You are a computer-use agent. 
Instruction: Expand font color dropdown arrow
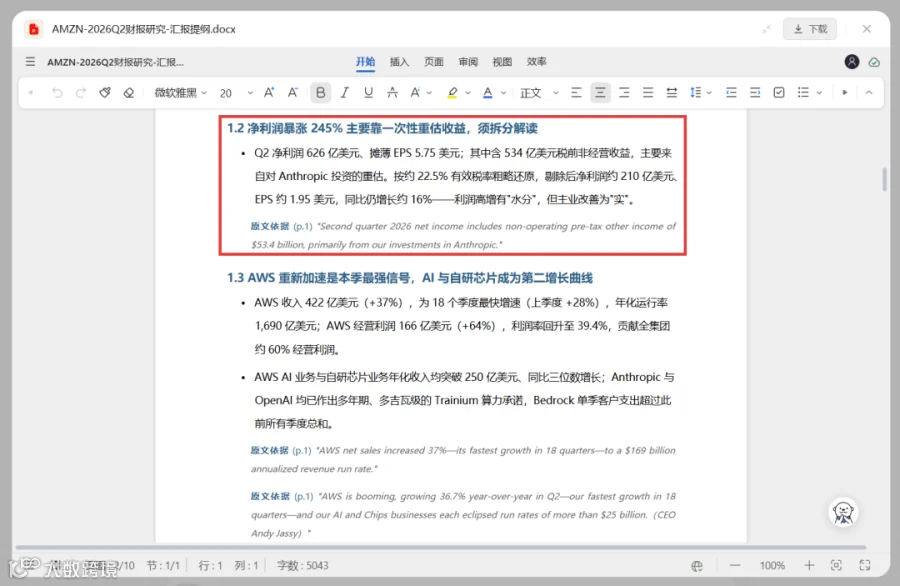[503, 93]
